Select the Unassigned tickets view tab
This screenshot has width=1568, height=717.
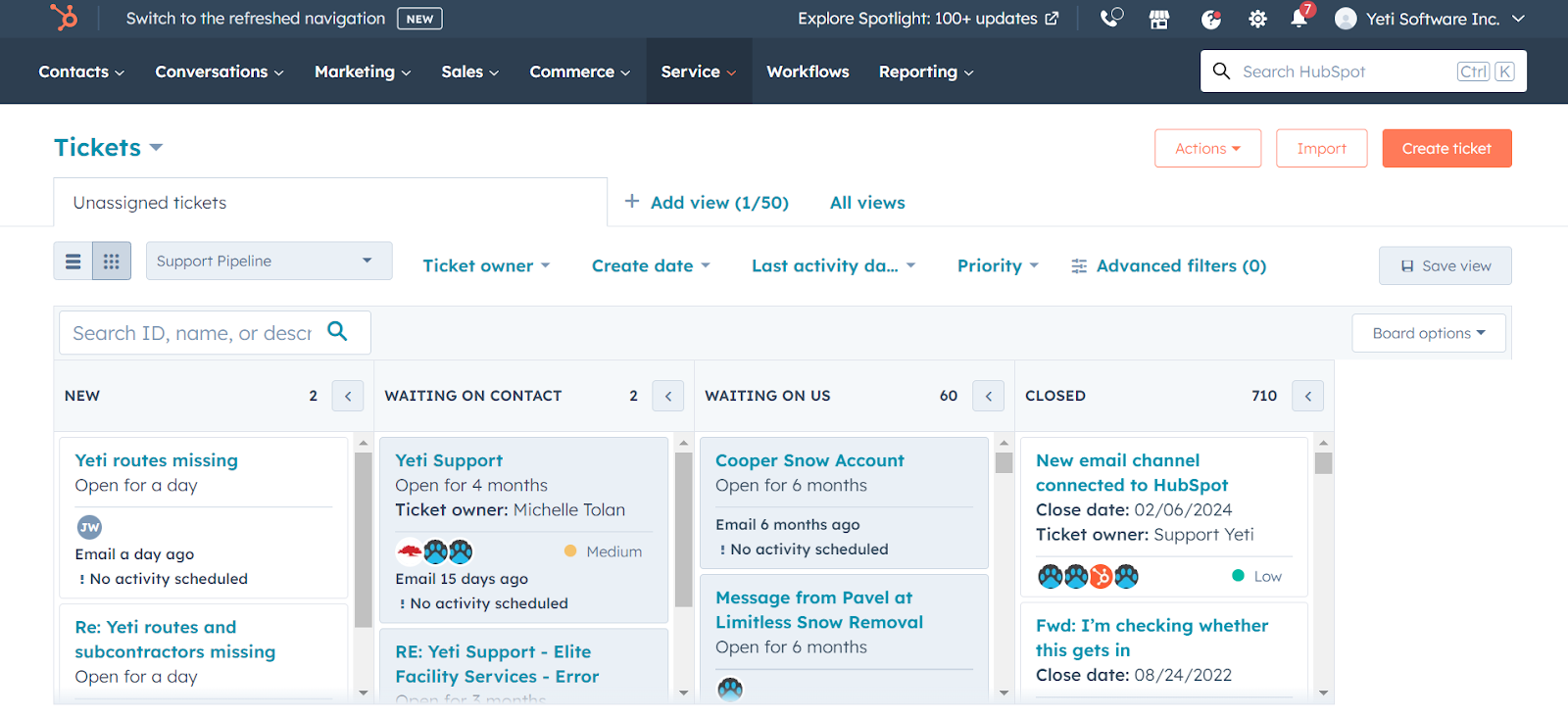click(x=150, y=203)
